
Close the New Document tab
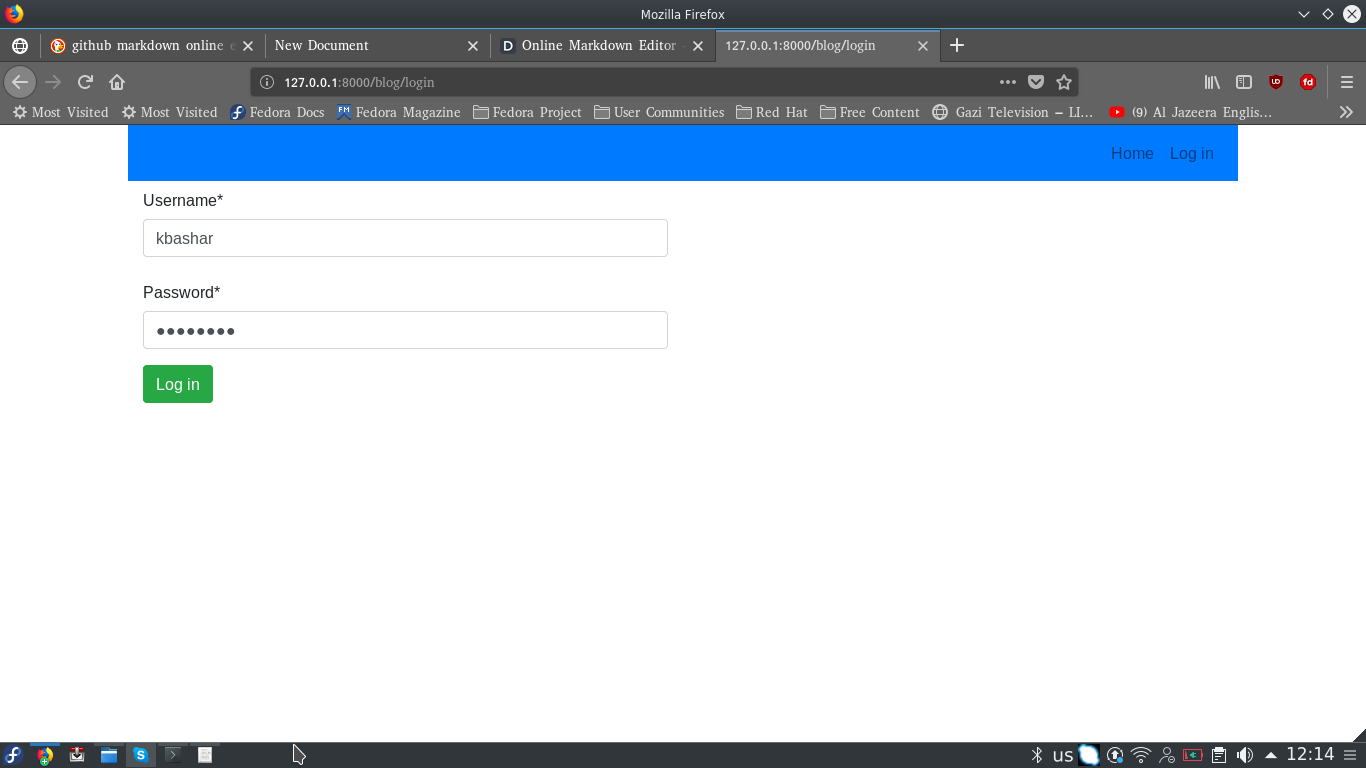tap(473, 46)
